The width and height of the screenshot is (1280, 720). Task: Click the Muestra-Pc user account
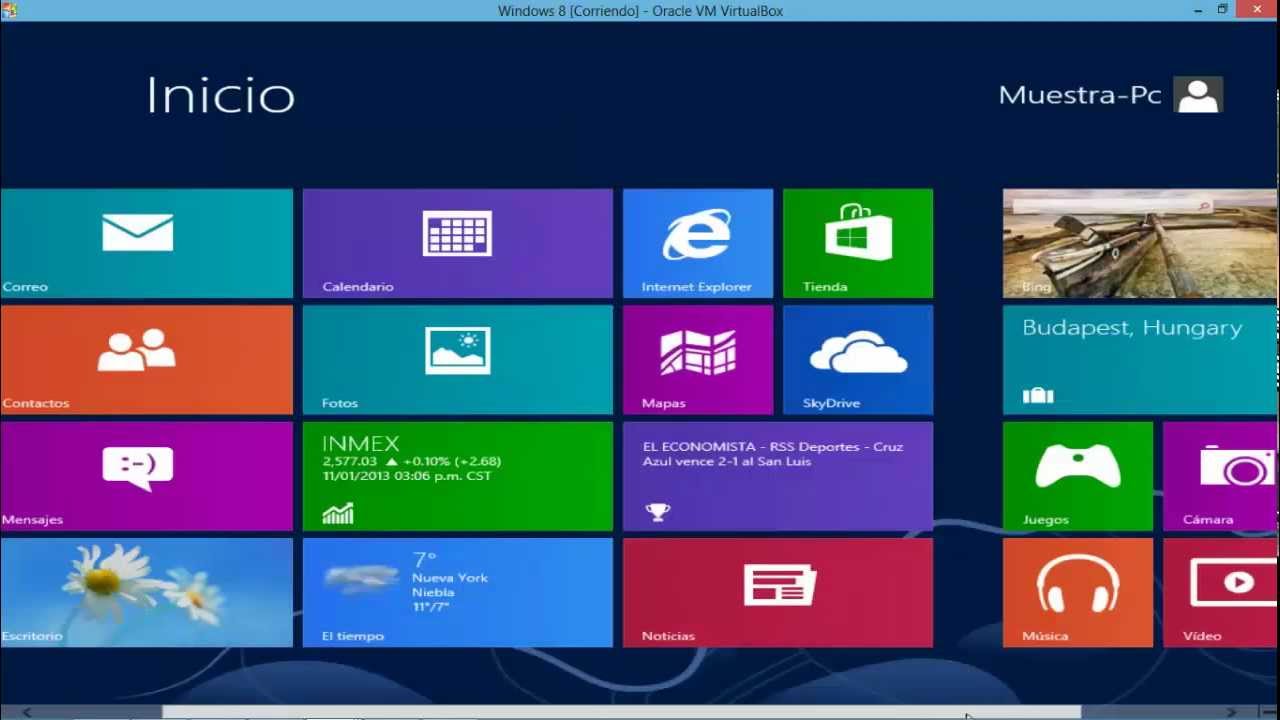point(1110,95)
